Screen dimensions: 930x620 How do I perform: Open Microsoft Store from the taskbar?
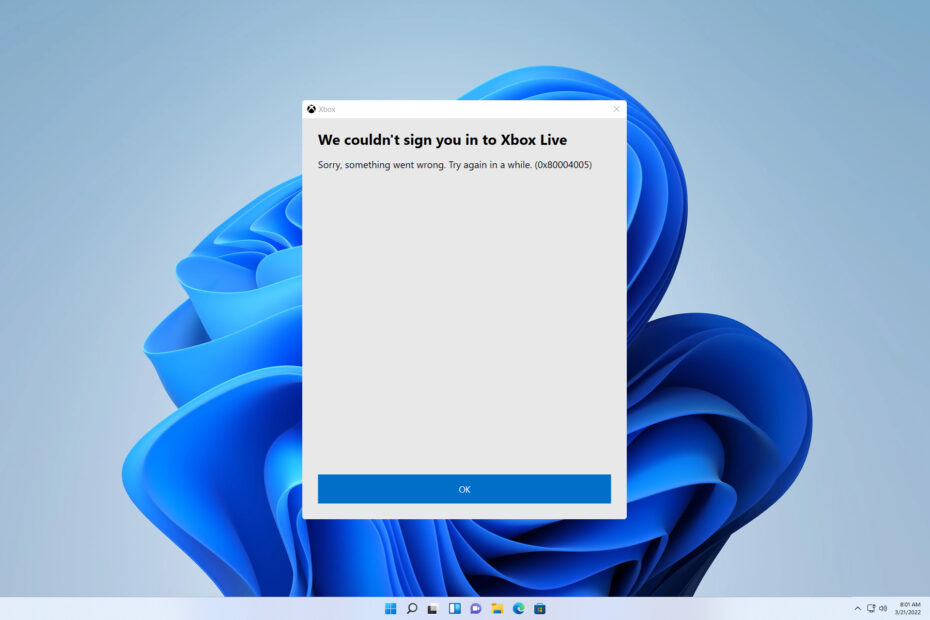coord(540,608)
